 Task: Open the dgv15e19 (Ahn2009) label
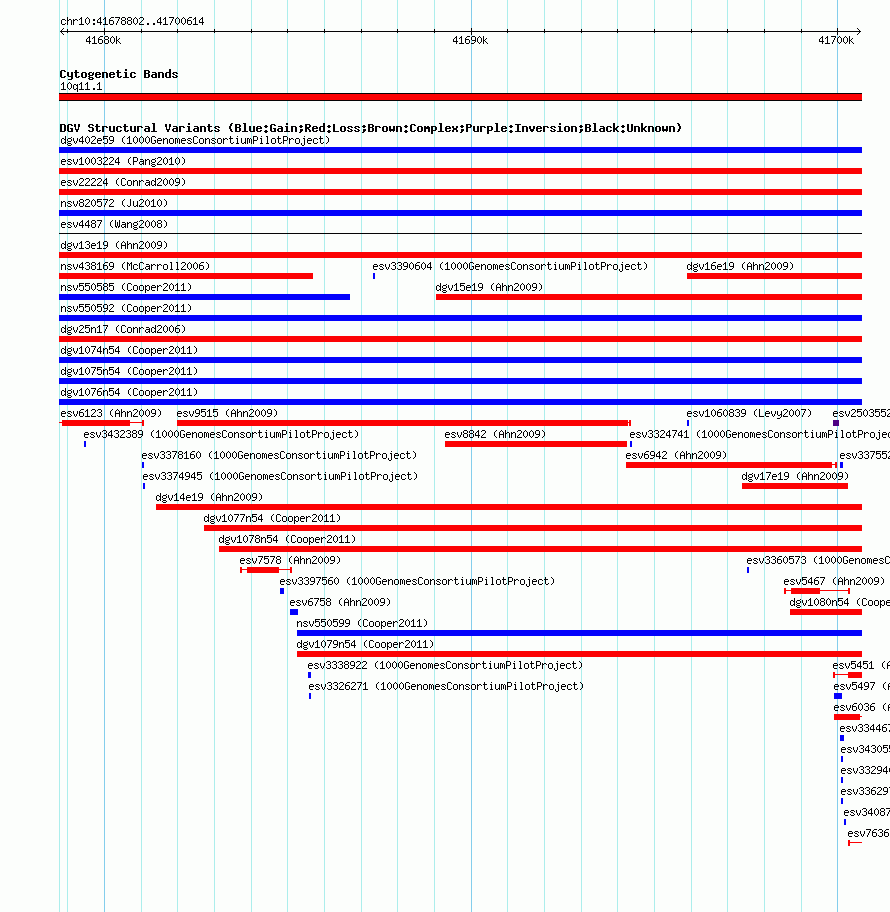(x=489, y=287)
